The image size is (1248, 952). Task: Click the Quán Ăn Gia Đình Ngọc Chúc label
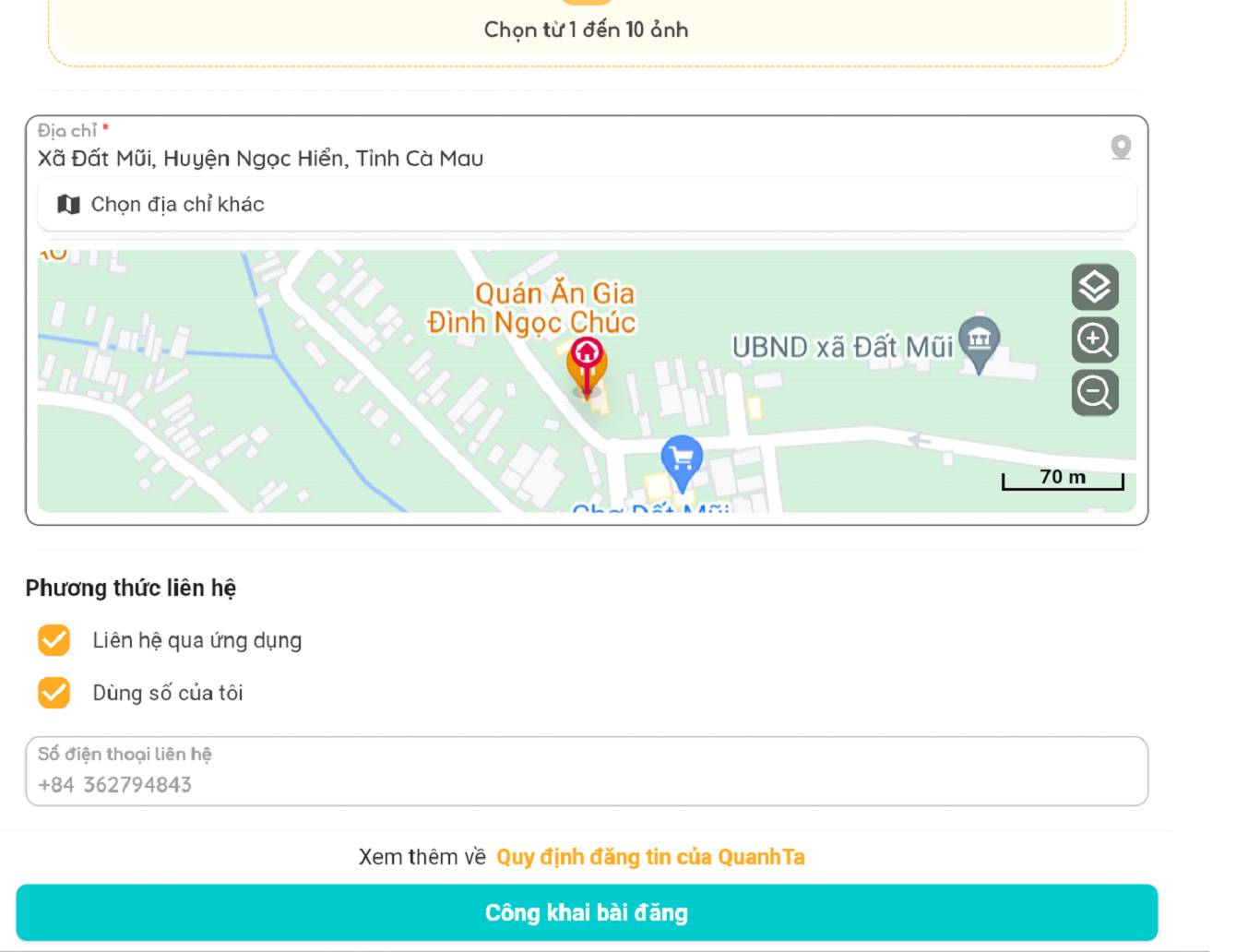click(x=531, y=308)
